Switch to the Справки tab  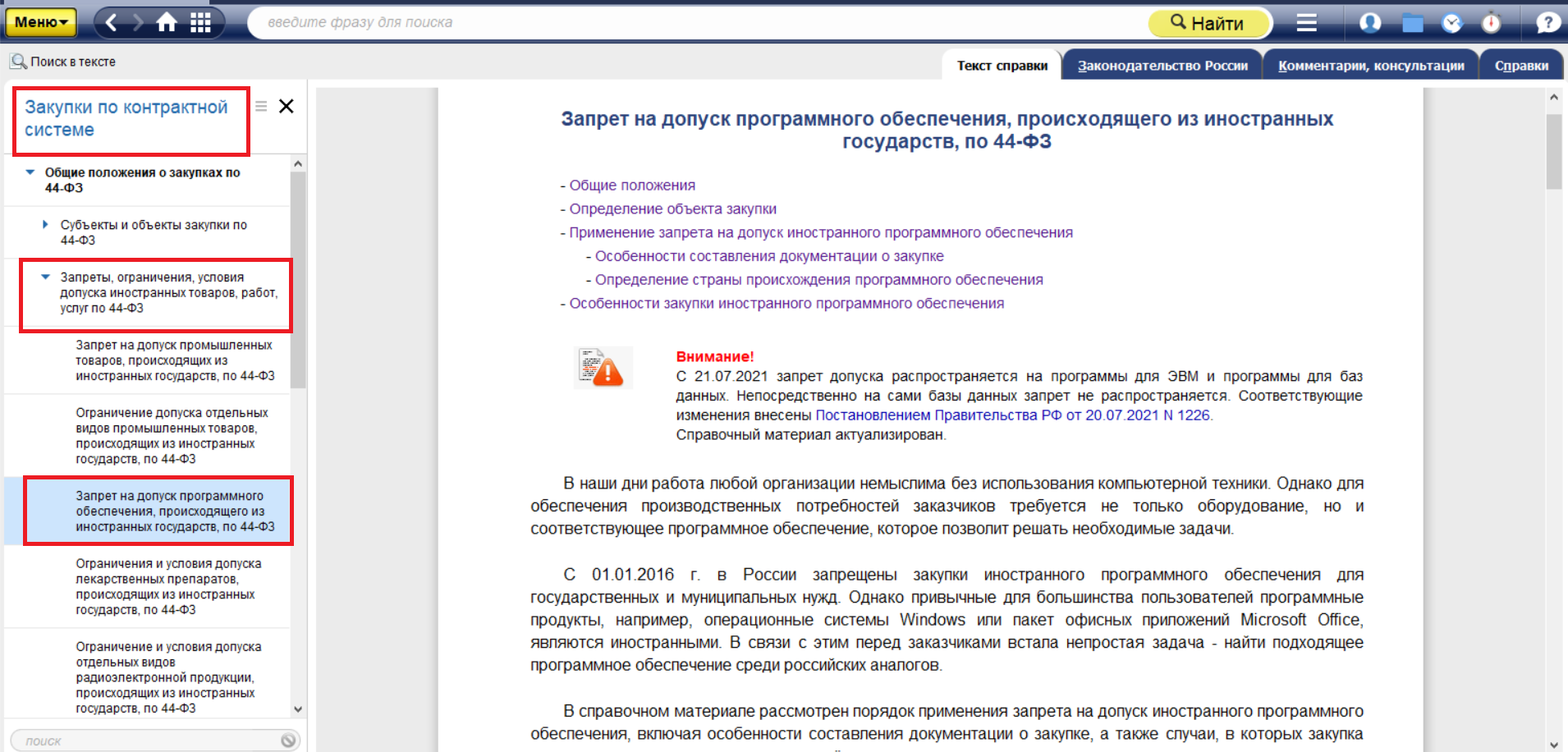pyautogui.click(x=1521, y=66)
